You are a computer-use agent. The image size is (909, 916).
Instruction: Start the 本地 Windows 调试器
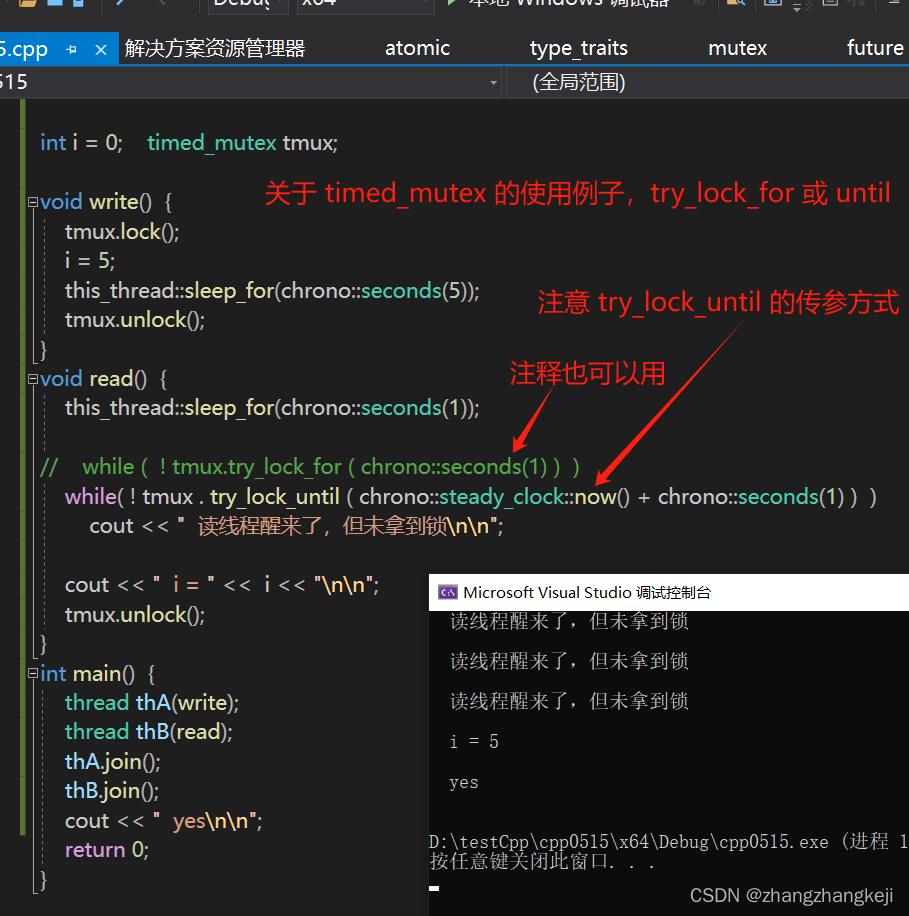click(561, 4)
